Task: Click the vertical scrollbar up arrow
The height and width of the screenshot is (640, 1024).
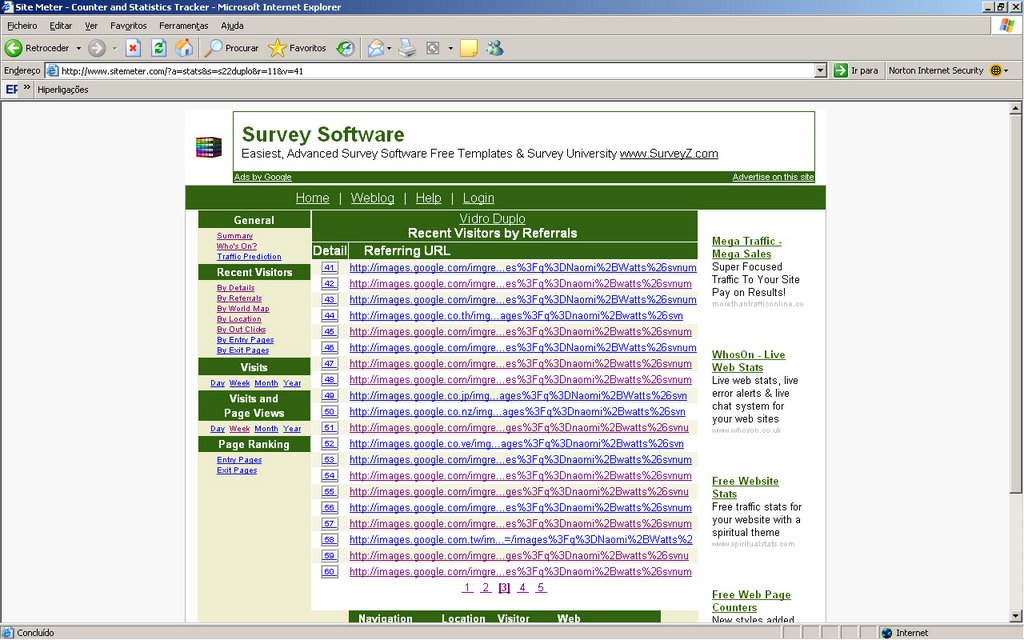Action: 1016,108
